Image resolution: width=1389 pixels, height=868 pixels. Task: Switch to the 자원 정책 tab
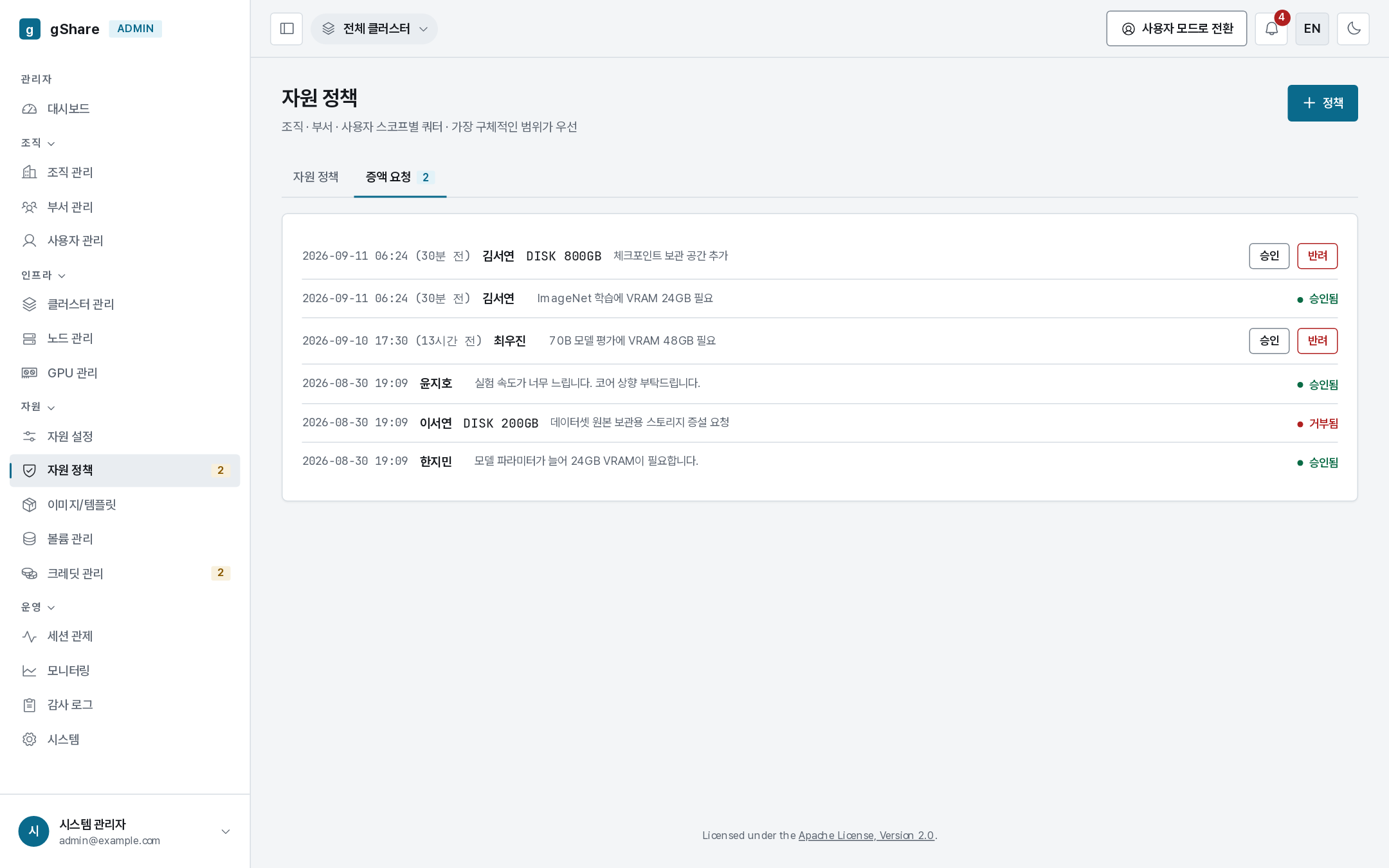coord(316,177)
